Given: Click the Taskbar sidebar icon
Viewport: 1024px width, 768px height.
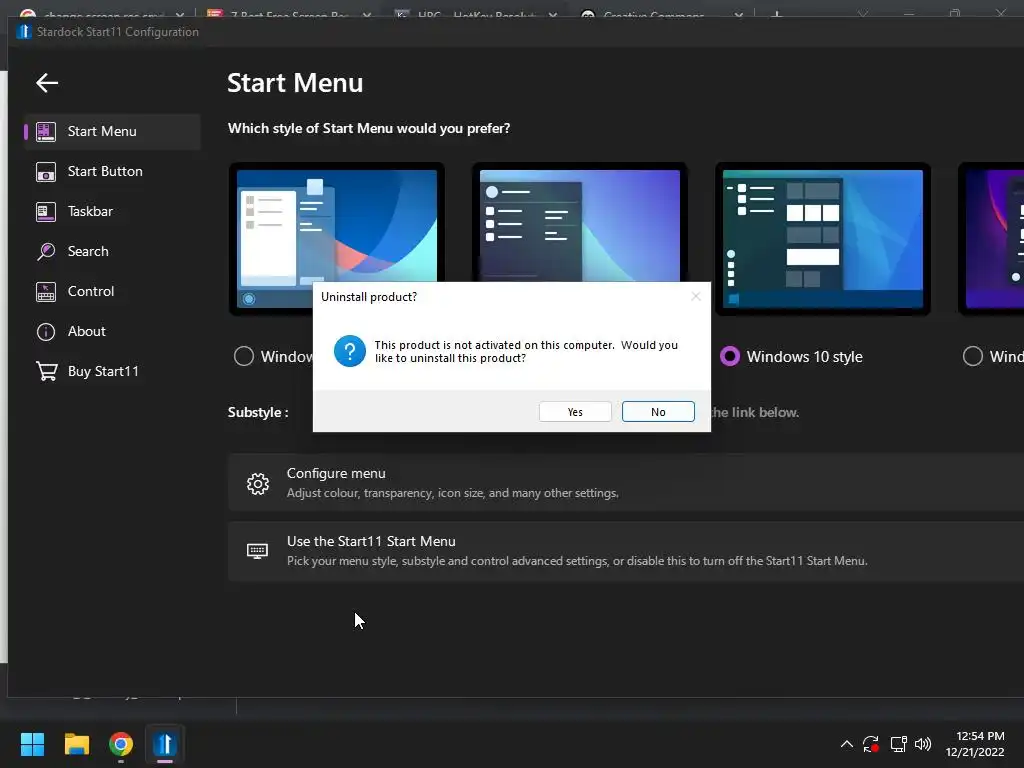Looking at the screenshot, I should tap(46, 212).
